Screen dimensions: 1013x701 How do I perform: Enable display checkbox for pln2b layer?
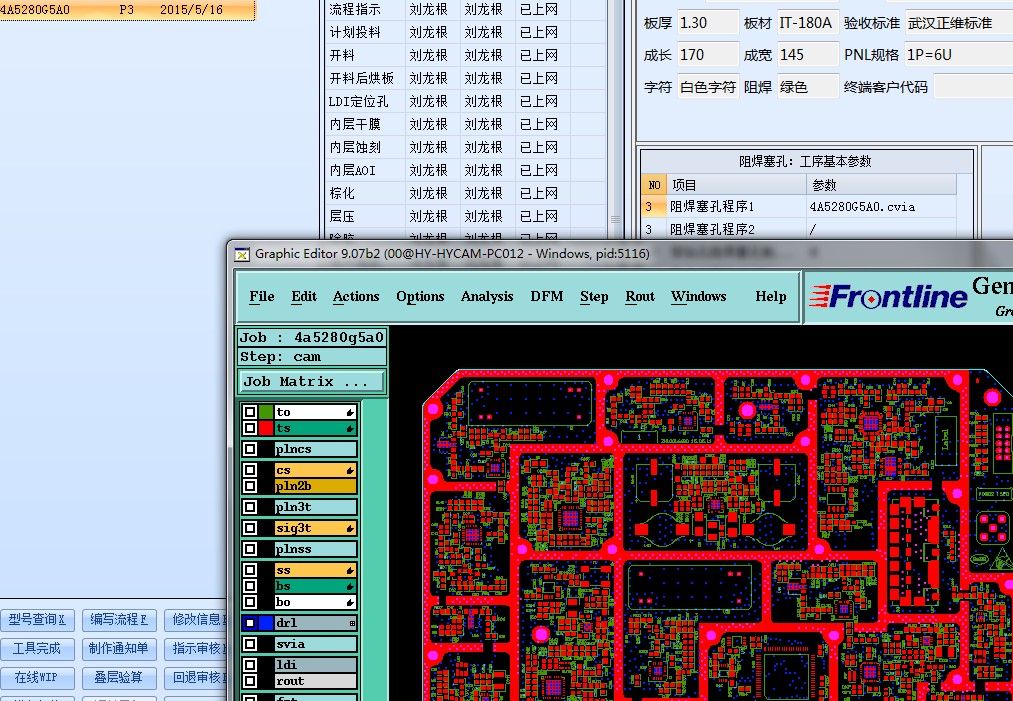point(250,486)
